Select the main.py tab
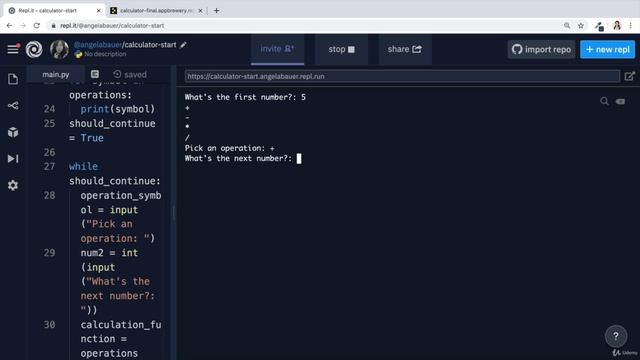Image resolution: width=640 pixels, height=360 pixels. (56, 74)
